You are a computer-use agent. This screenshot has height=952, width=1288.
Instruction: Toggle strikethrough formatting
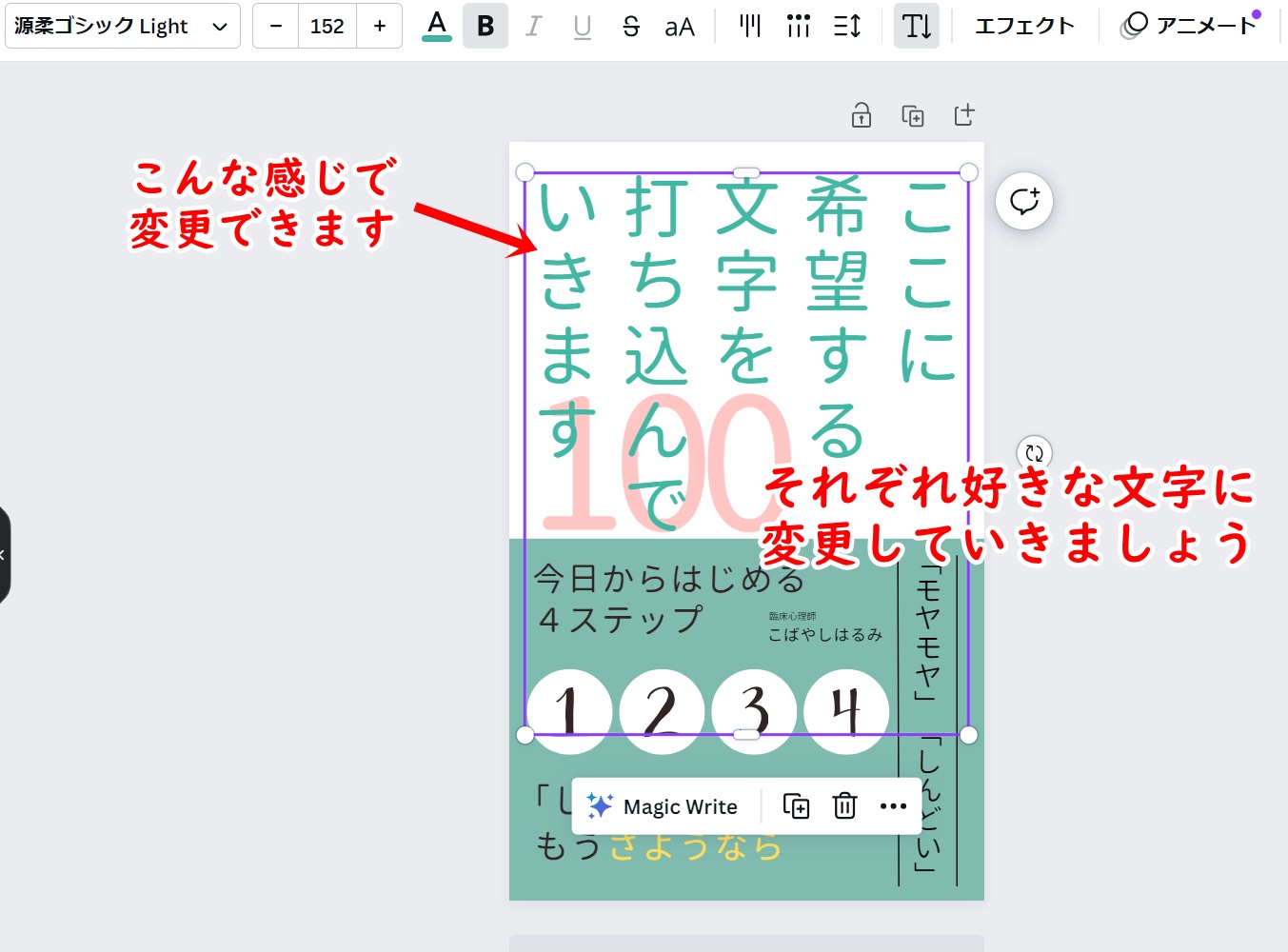pos(630,26)
